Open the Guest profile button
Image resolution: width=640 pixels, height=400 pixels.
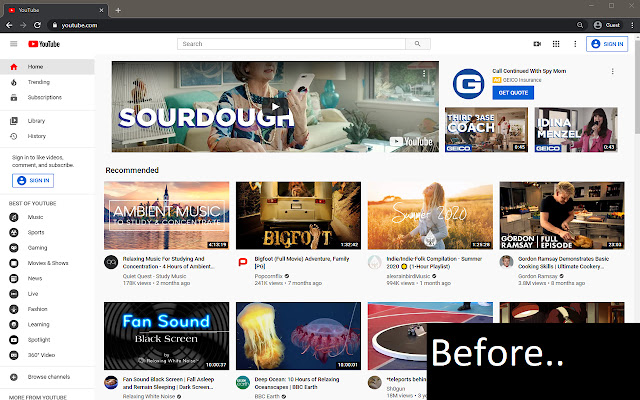coord(607,25)
